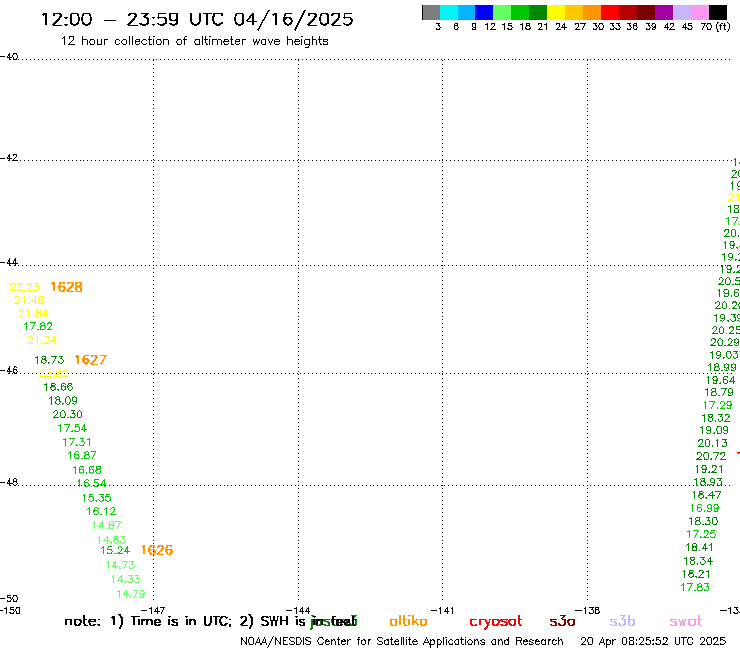740x650 pixels.
Task: Click the 18.73 value beside pass 1627
Action: [x=49, y=360]
